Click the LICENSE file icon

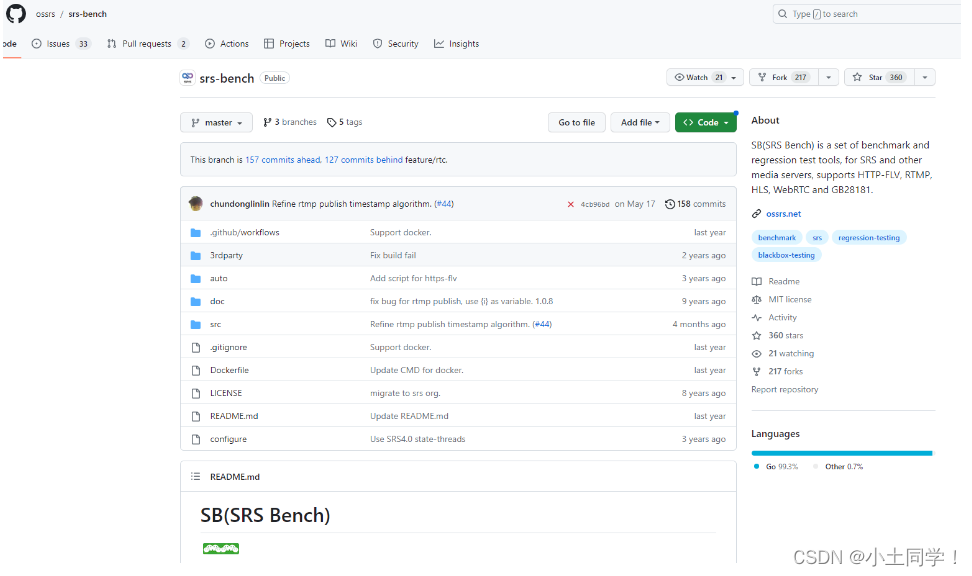(x=196, y=393)
